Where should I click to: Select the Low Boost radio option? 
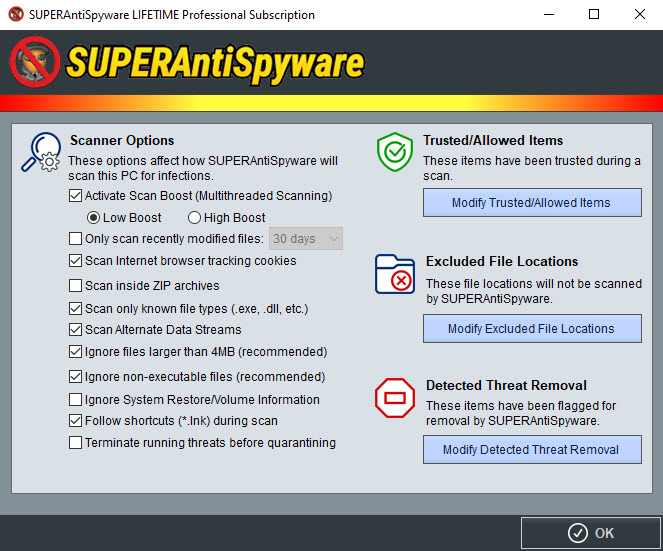click(x=93, y=218)
